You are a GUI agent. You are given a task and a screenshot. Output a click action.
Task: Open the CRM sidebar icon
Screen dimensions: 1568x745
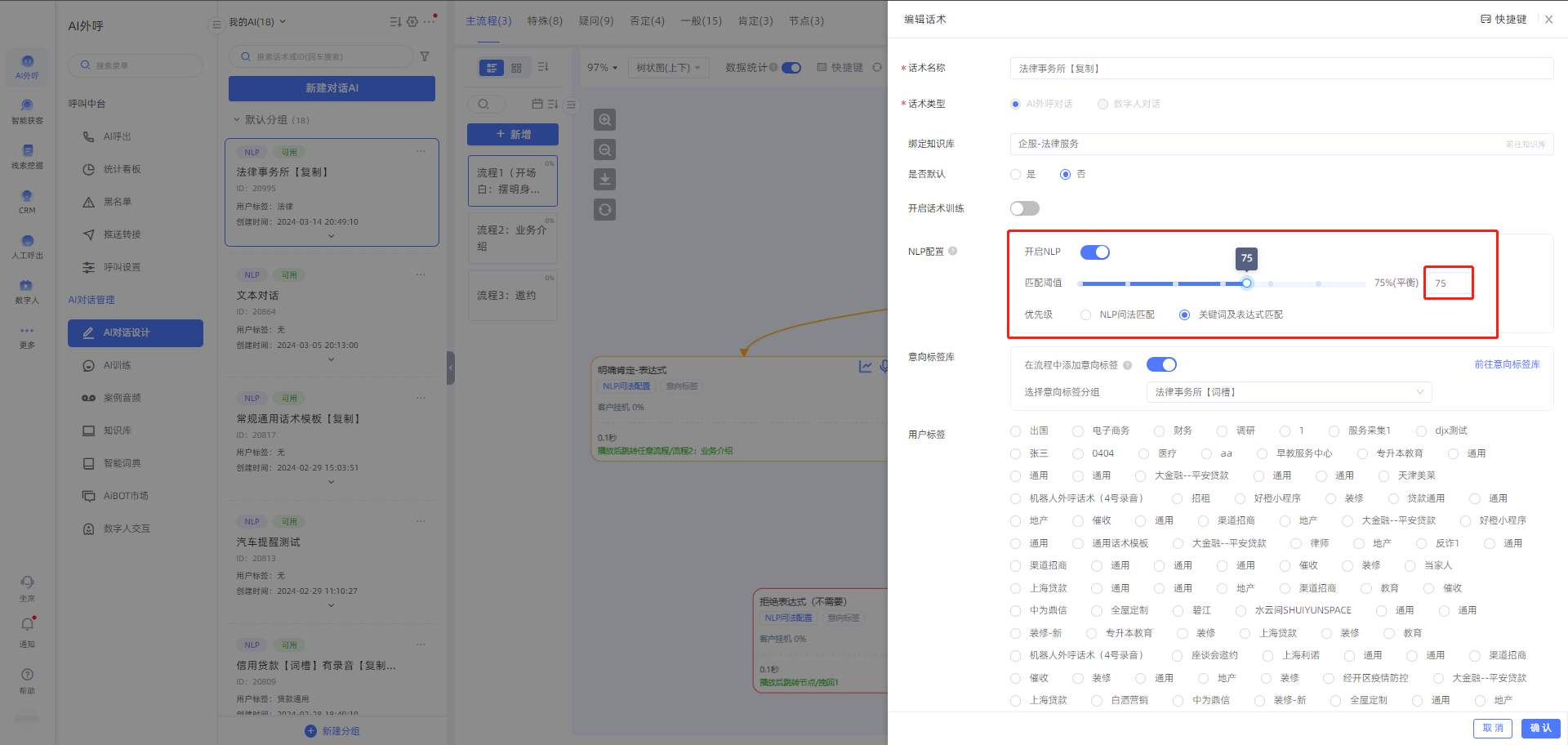click(27, 201)
